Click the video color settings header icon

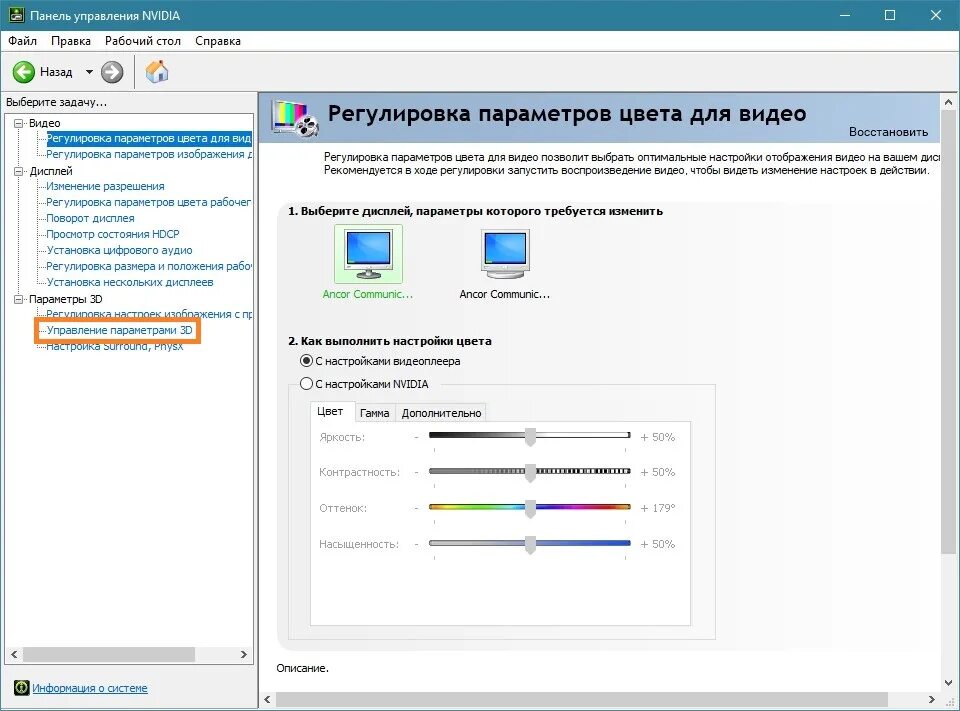point(295,117)
